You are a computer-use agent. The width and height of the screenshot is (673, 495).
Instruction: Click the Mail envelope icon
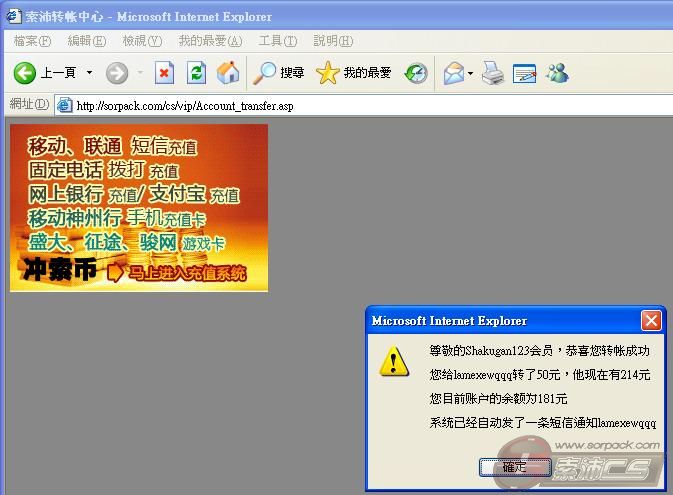click(453, 73)
